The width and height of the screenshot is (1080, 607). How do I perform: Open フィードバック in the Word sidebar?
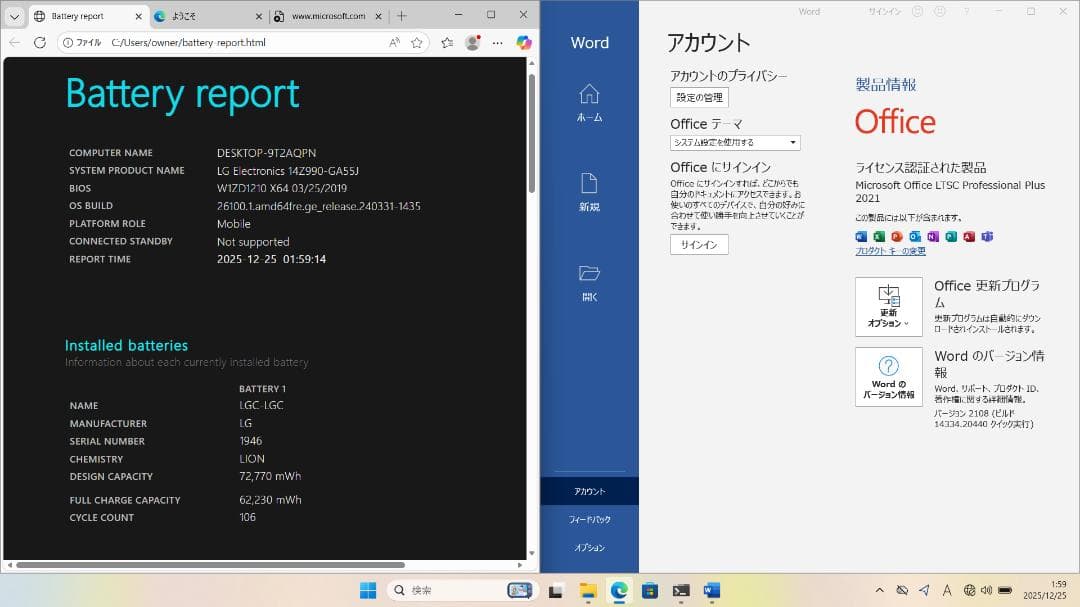pyautogui.click(x=590, y=519)
